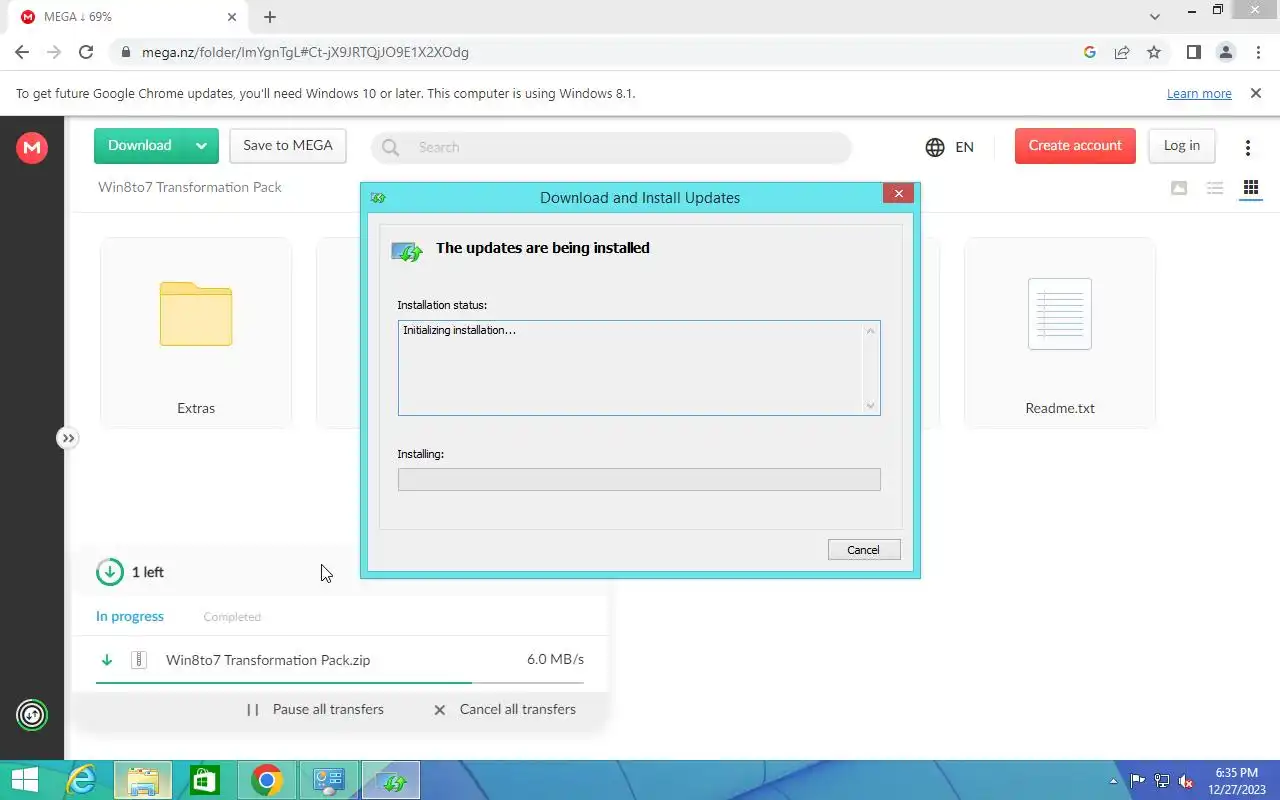Switch to list view icon
This screenshot has height=800, width=1280.
(1215, 188)
